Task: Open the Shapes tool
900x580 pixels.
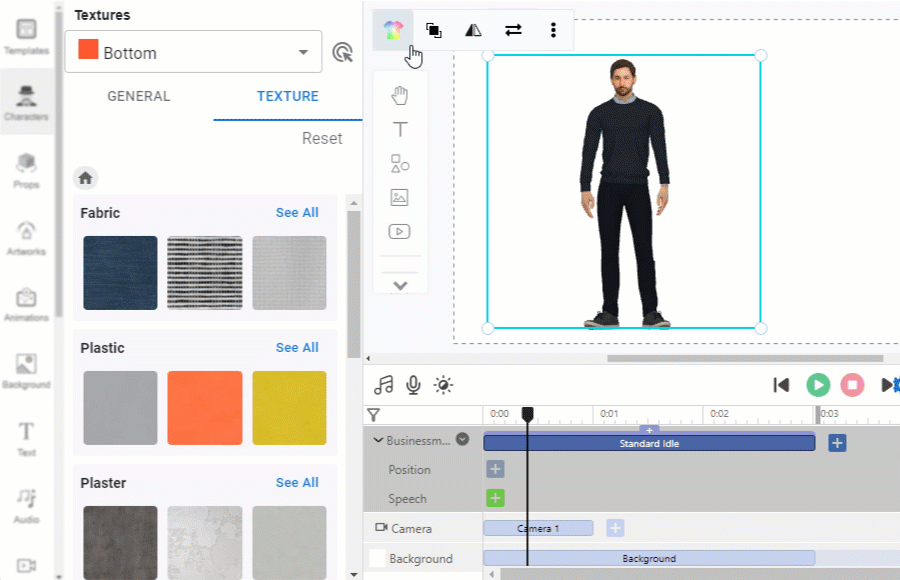Action: click(400, 163)
